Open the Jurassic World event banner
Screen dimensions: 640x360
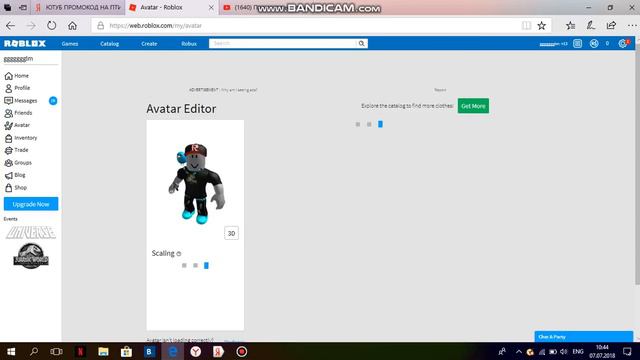(31, 256)
